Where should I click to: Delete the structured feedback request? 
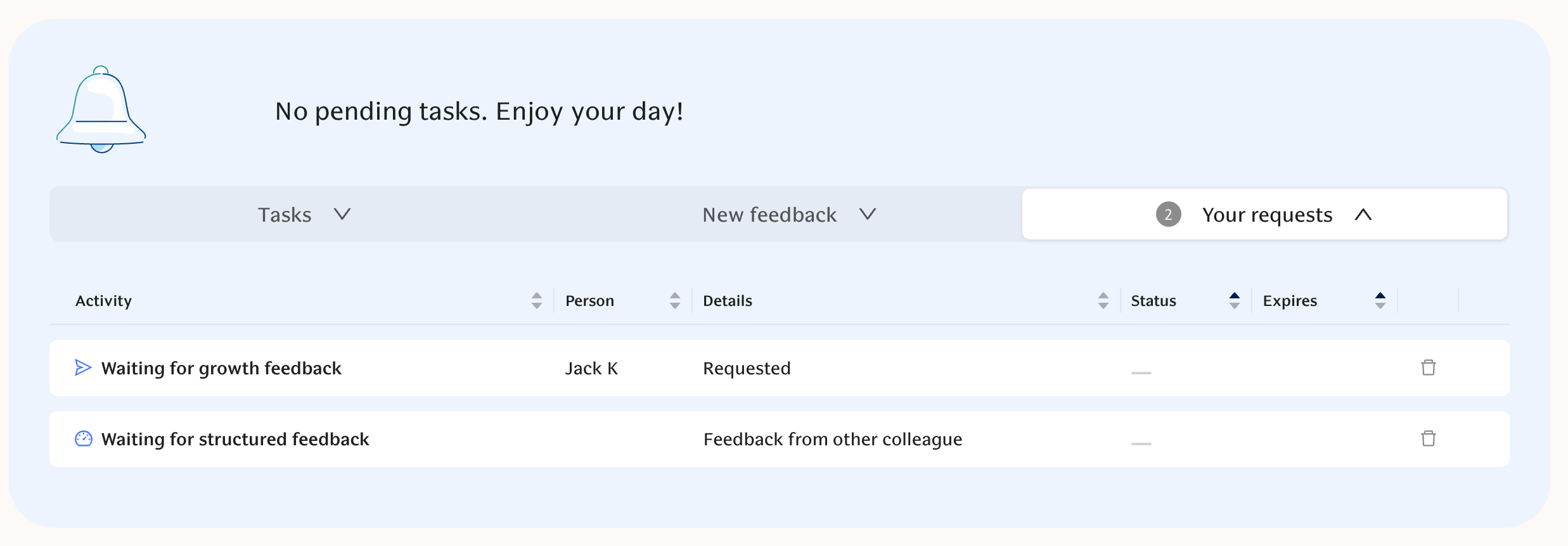tap(1428, 439)
